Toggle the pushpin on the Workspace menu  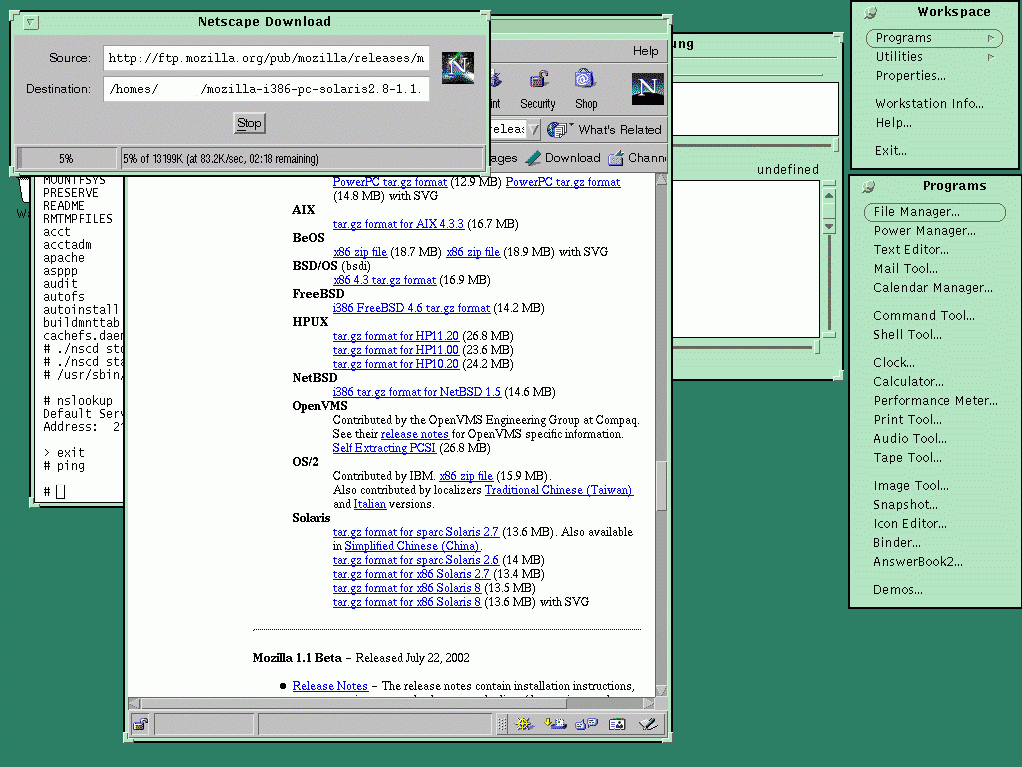coord(870,12)
